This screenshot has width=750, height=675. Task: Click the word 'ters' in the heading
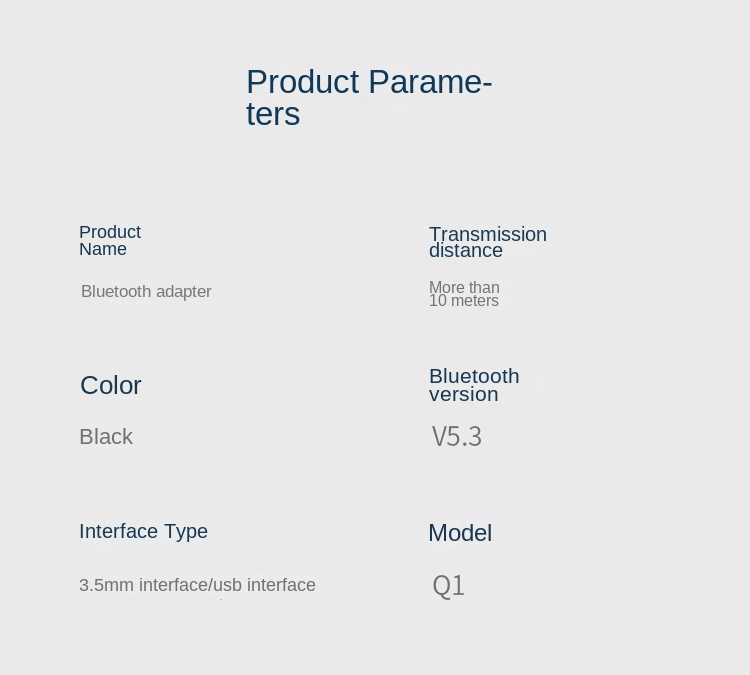click(273, 114)
